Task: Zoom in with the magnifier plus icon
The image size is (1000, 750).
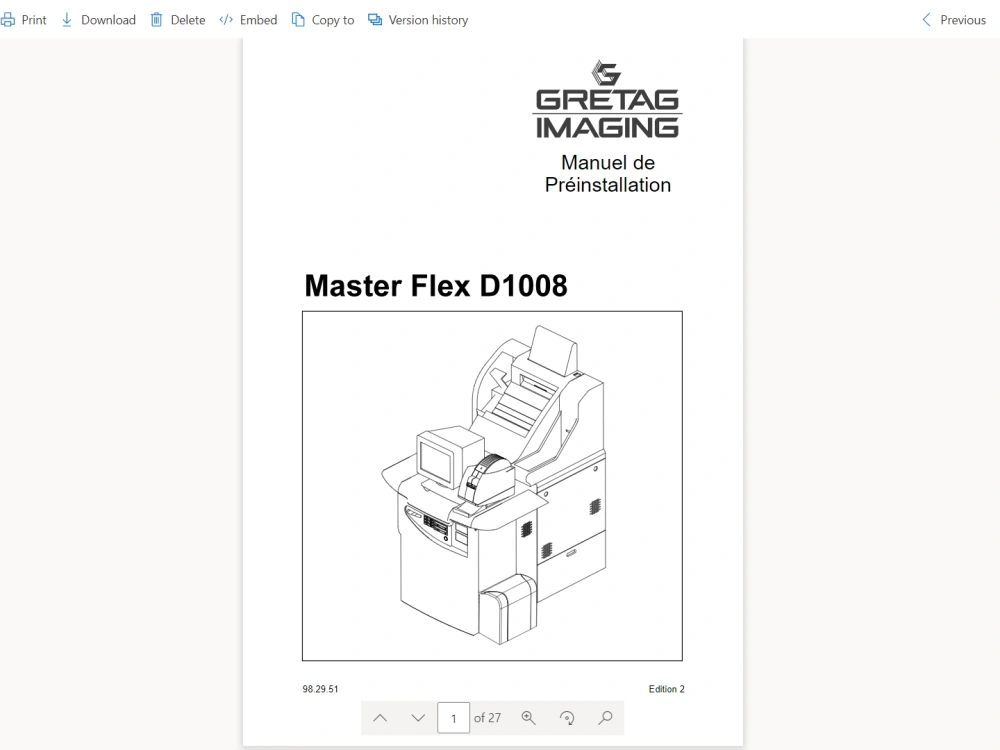Action: pyautogui.click(x=529, y=718)
